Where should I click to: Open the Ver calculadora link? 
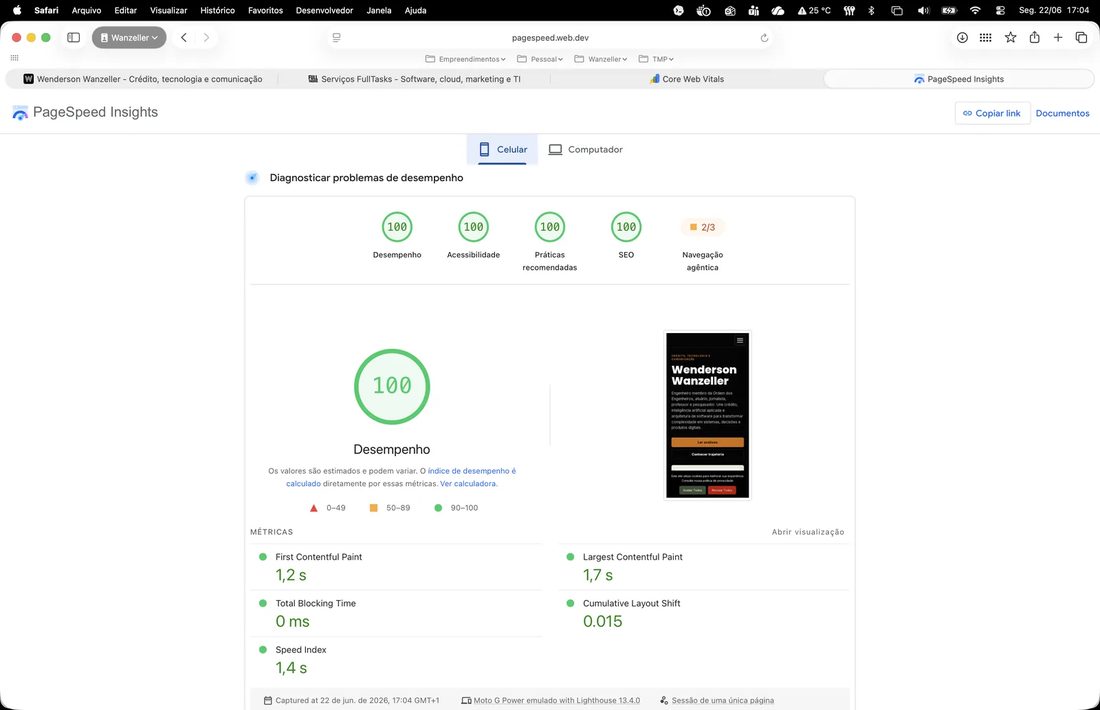click(x=468, y=483)
